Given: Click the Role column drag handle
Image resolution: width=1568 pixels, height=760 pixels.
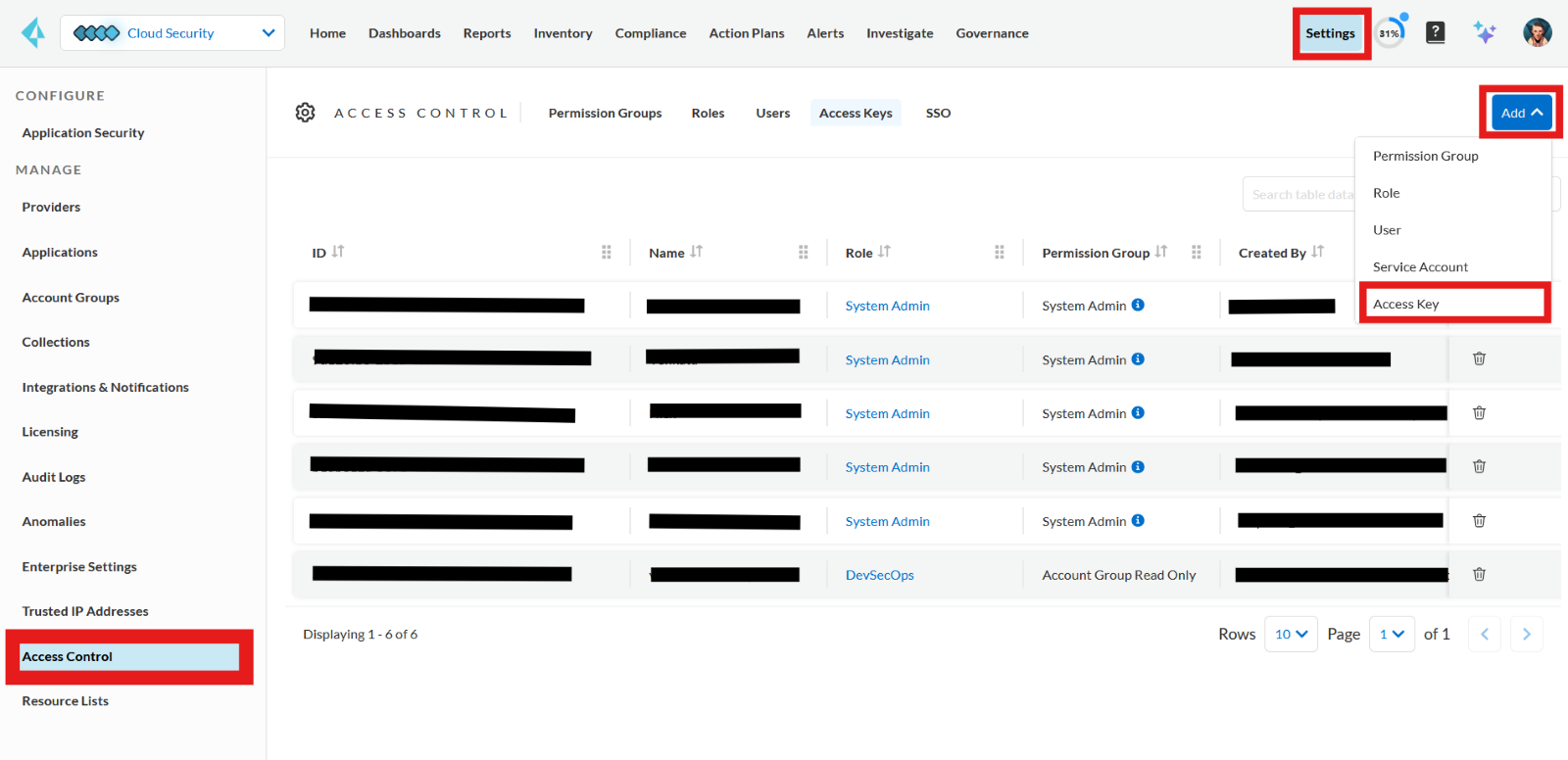Looking at the screenshot, I should 1000,252.
